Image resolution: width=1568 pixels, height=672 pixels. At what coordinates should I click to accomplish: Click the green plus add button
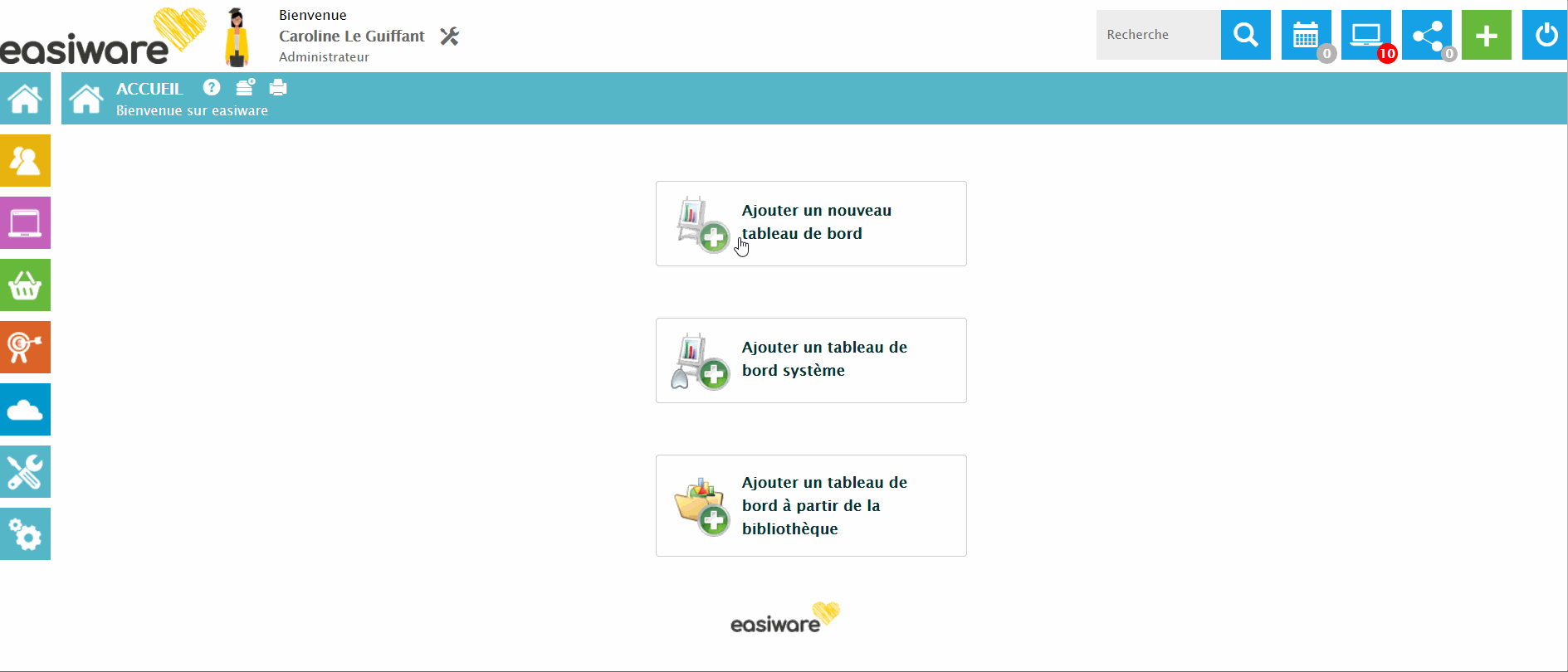[1486, 35]
